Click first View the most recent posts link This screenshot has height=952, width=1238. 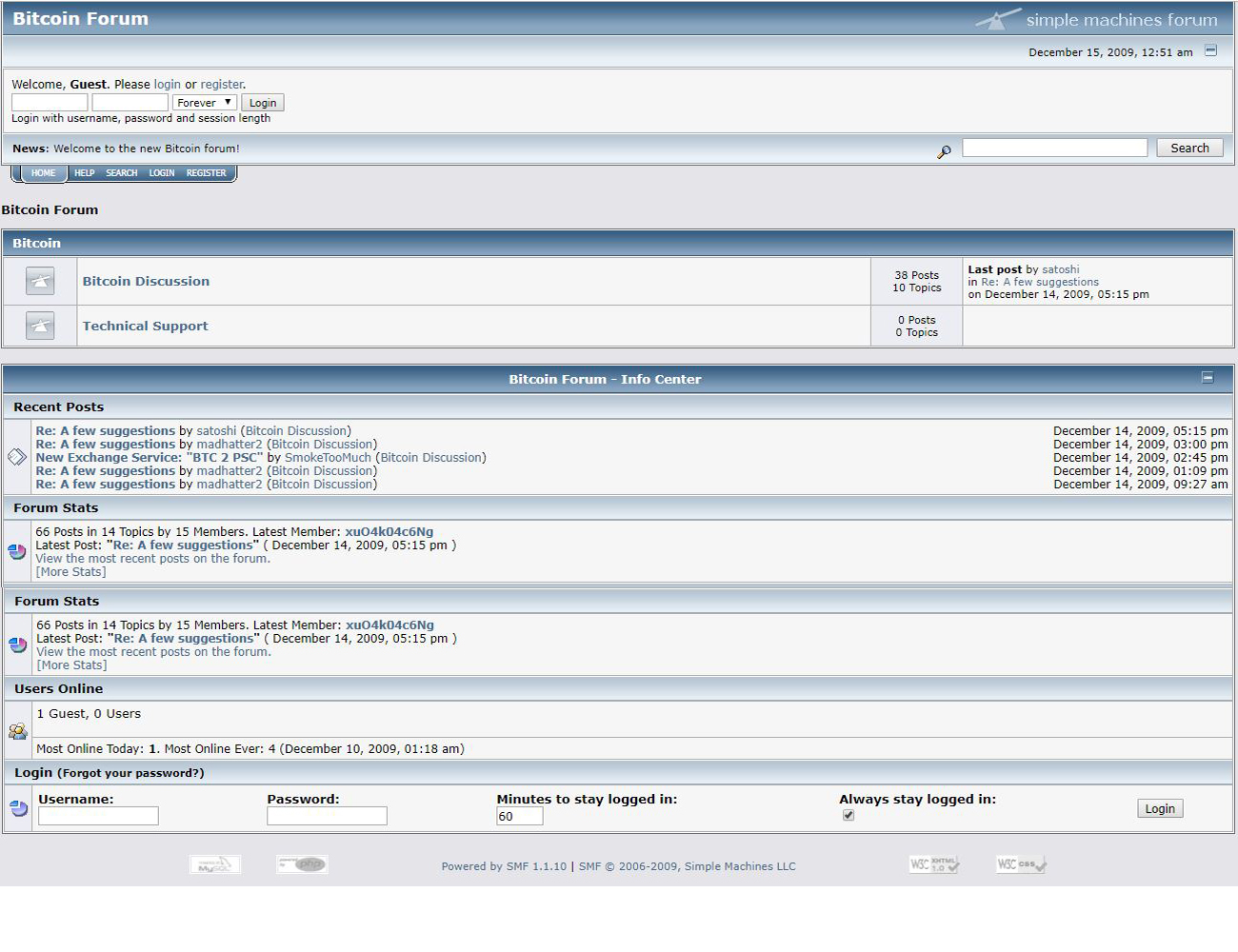153,559
